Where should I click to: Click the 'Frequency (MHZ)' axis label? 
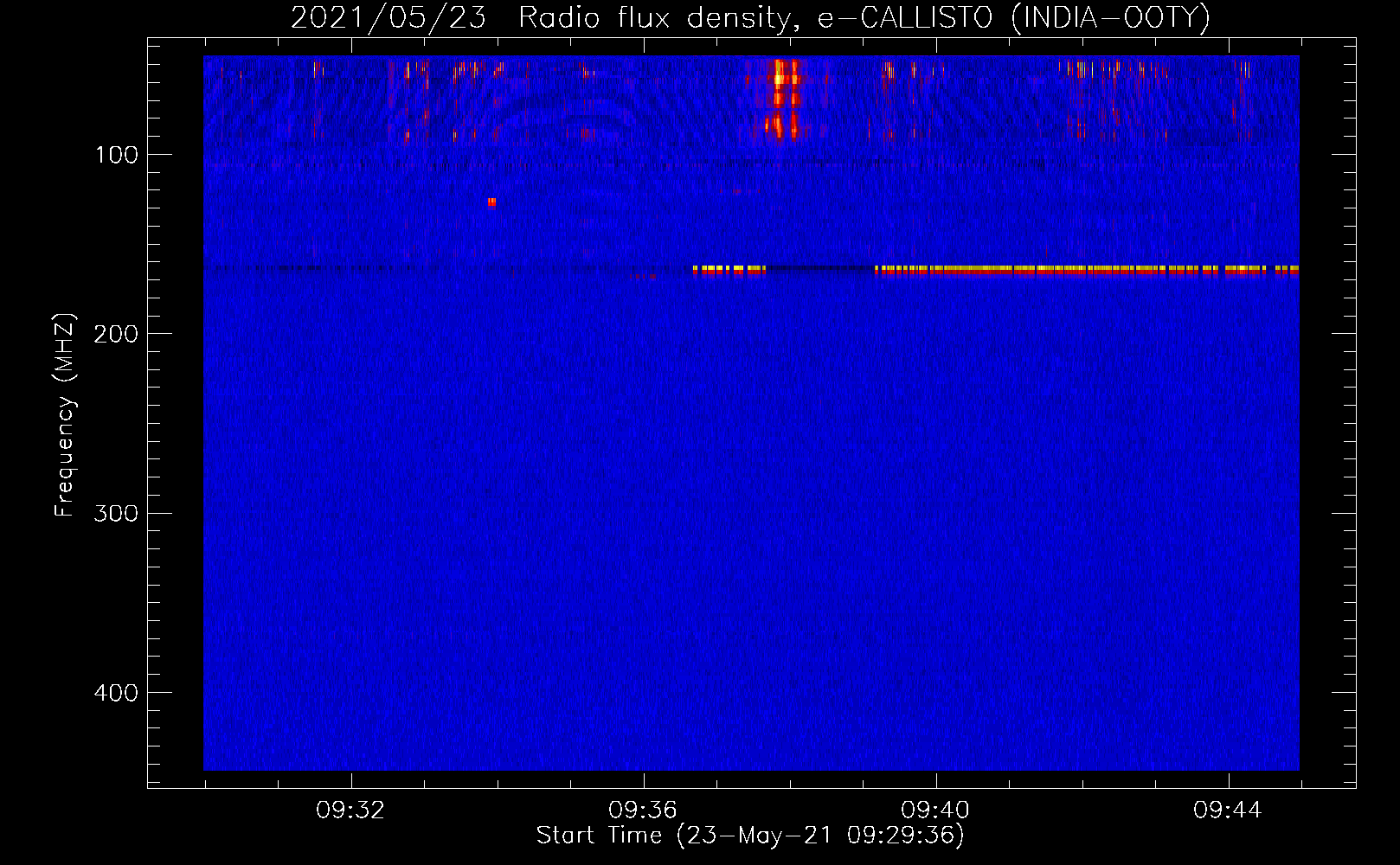[65, 414]
